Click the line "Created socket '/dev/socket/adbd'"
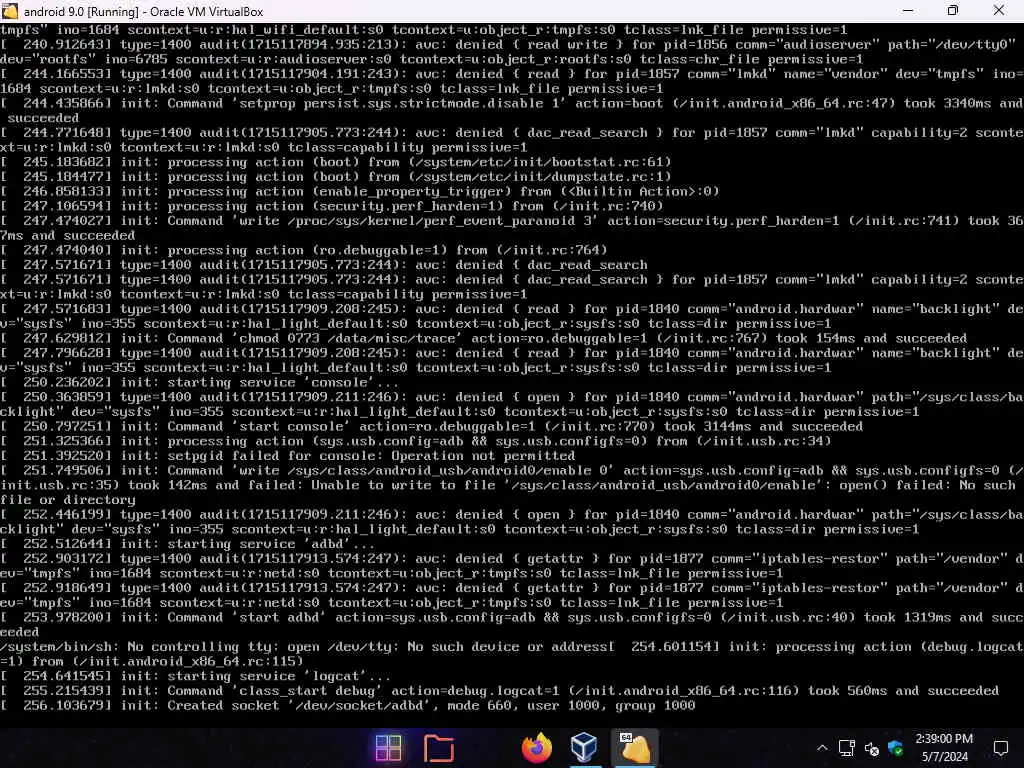This screenshot has height=768, width=1024. pos(347,705)
